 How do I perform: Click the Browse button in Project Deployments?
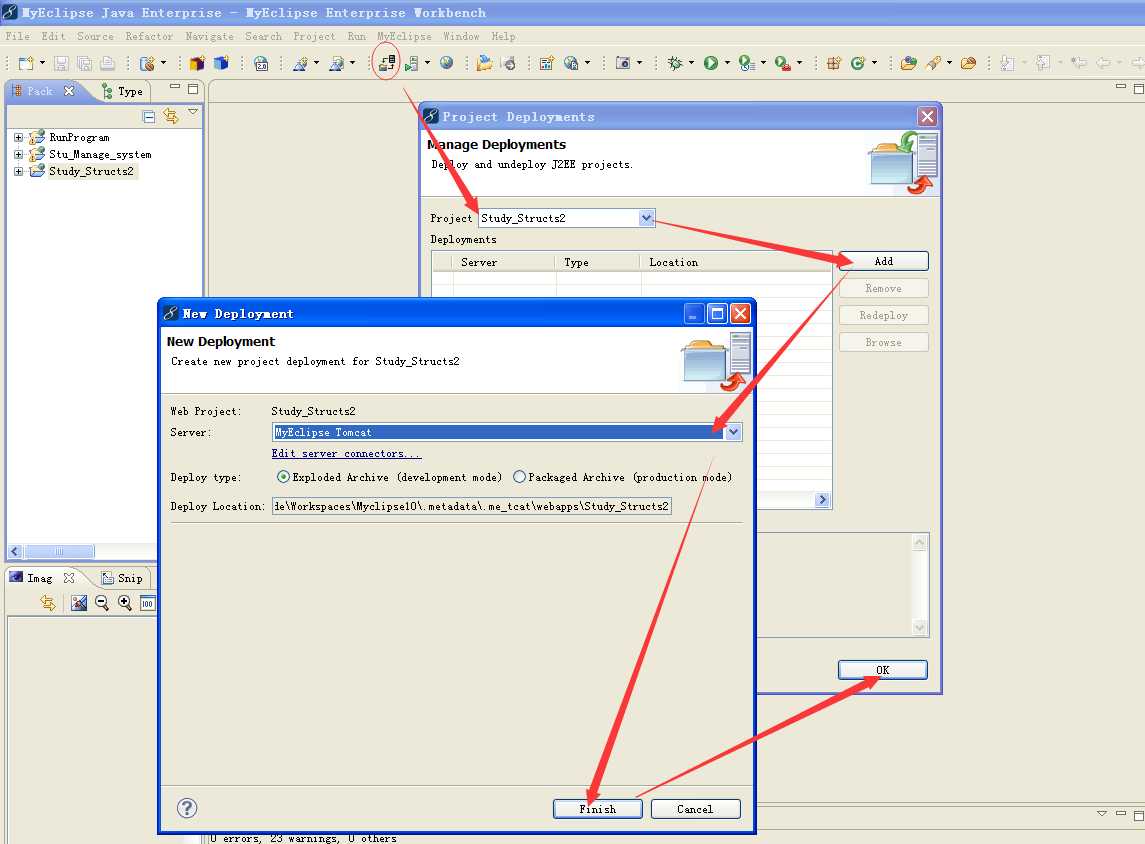point(884,342)
